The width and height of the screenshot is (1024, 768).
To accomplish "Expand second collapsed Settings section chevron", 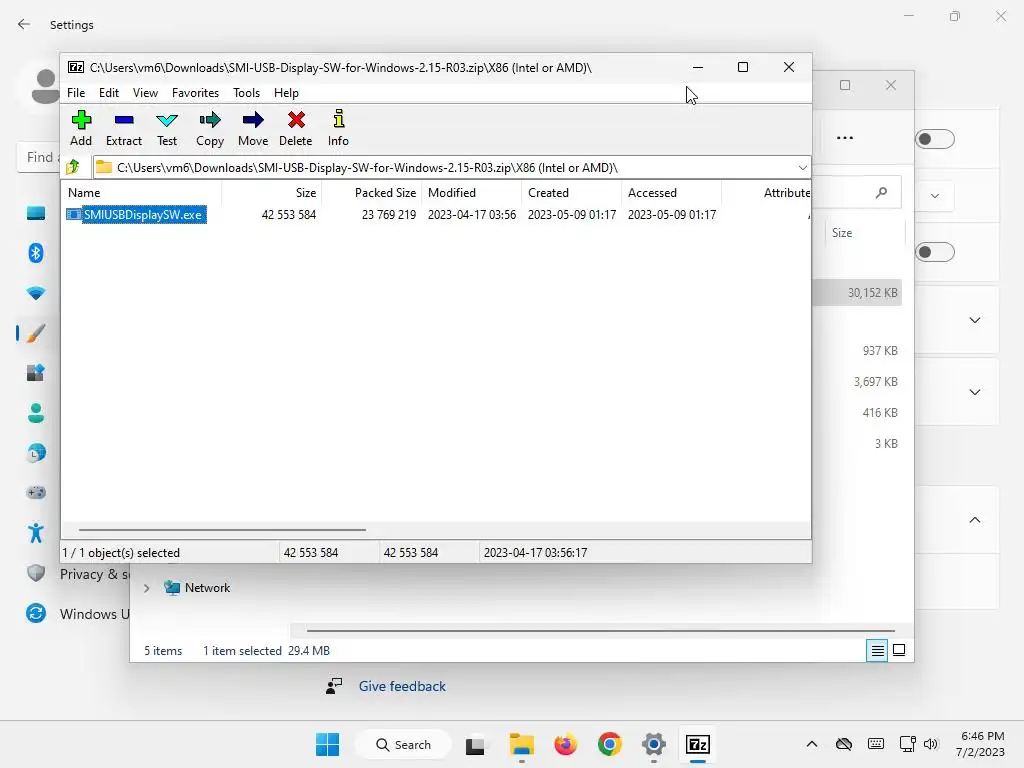I will point(975,392).
